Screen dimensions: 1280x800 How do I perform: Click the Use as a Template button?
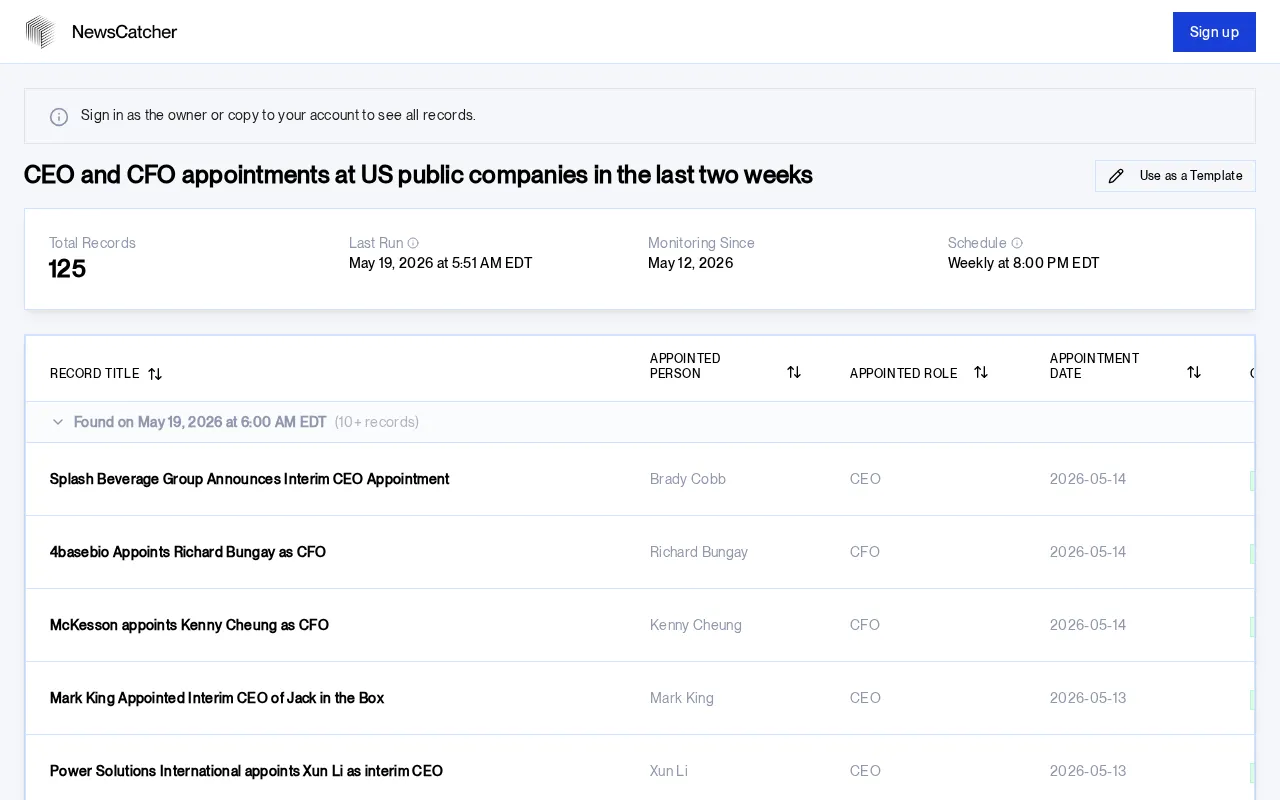[x=1175, y=176]
